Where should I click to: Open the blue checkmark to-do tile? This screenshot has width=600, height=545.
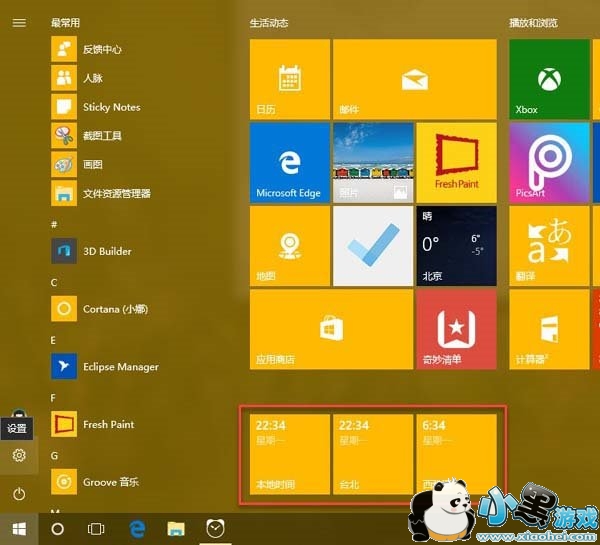(373, 246)
